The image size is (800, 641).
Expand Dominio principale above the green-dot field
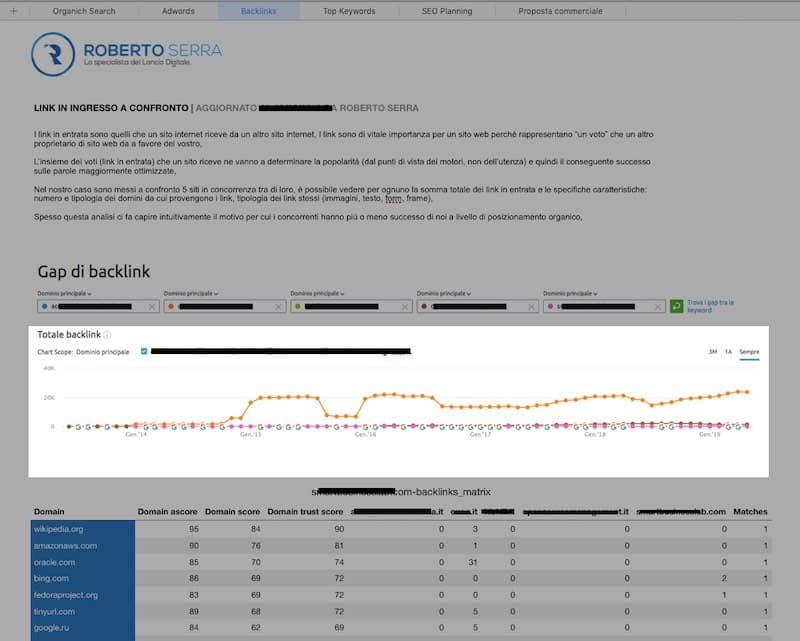click(317, 293)
